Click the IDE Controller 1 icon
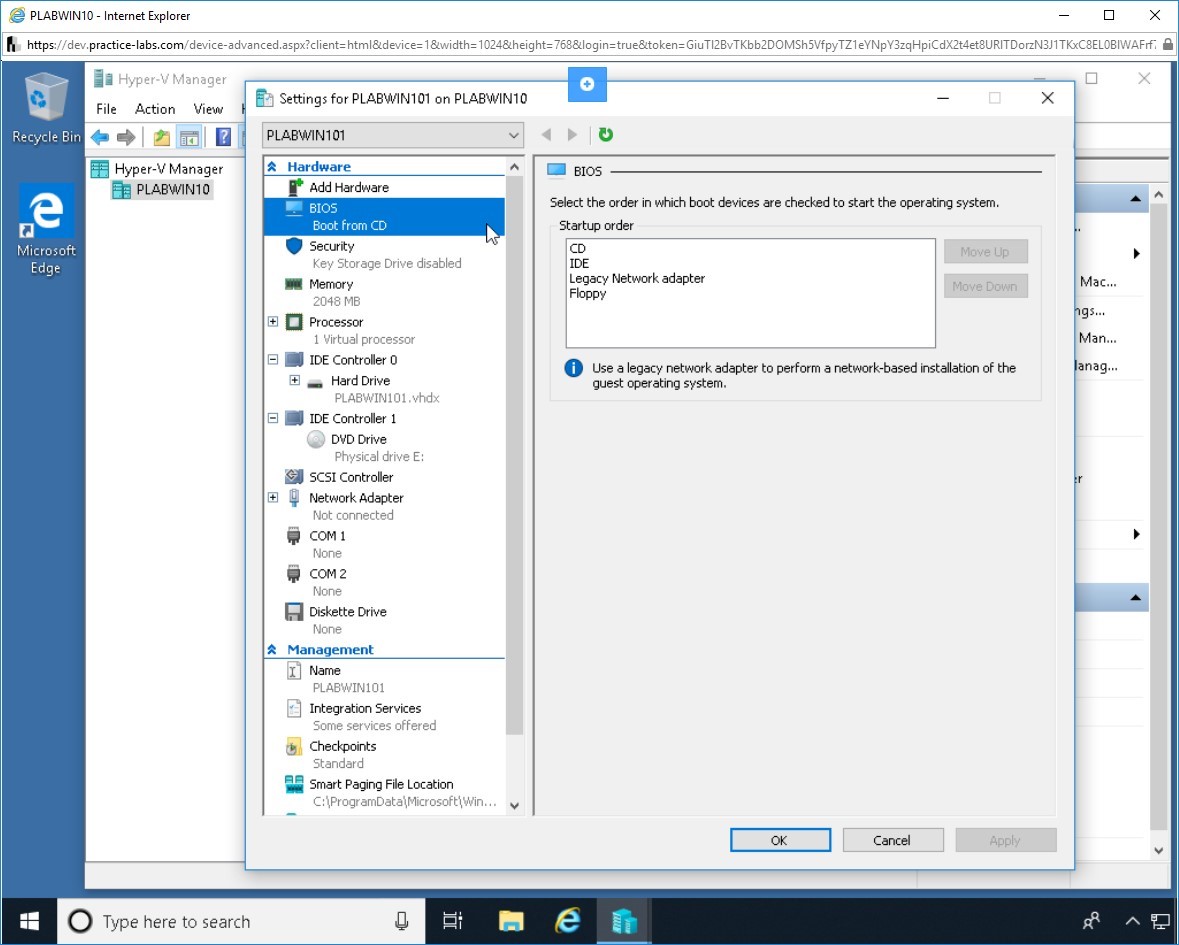This screenshot has width=1179, height=945. coord(294,418)
